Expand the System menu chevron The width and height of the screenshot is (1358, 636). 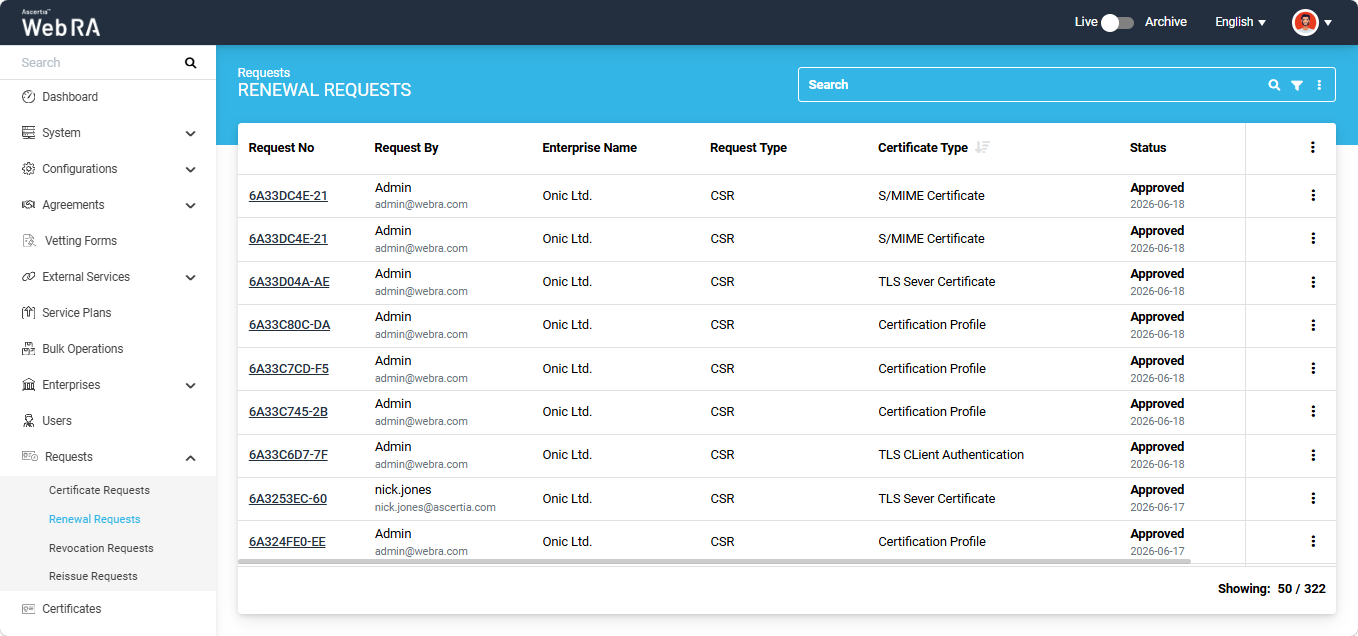(x=191, y=133)
